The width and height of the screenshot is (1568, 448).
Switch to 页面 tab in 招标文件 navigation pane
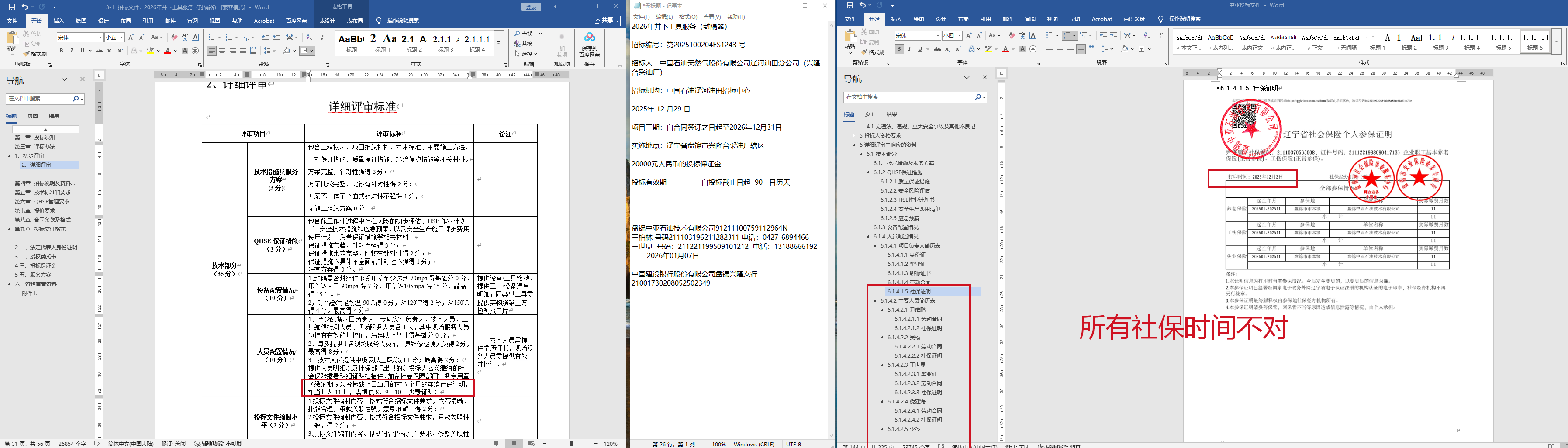pyautogui.click(x=32, y=116)
